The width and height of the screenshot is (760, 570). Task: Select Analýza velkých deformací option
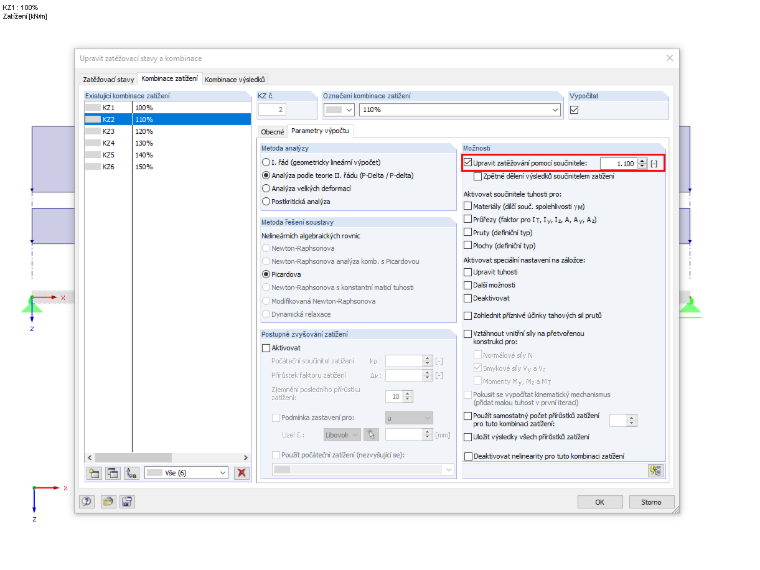coord(266,189)
